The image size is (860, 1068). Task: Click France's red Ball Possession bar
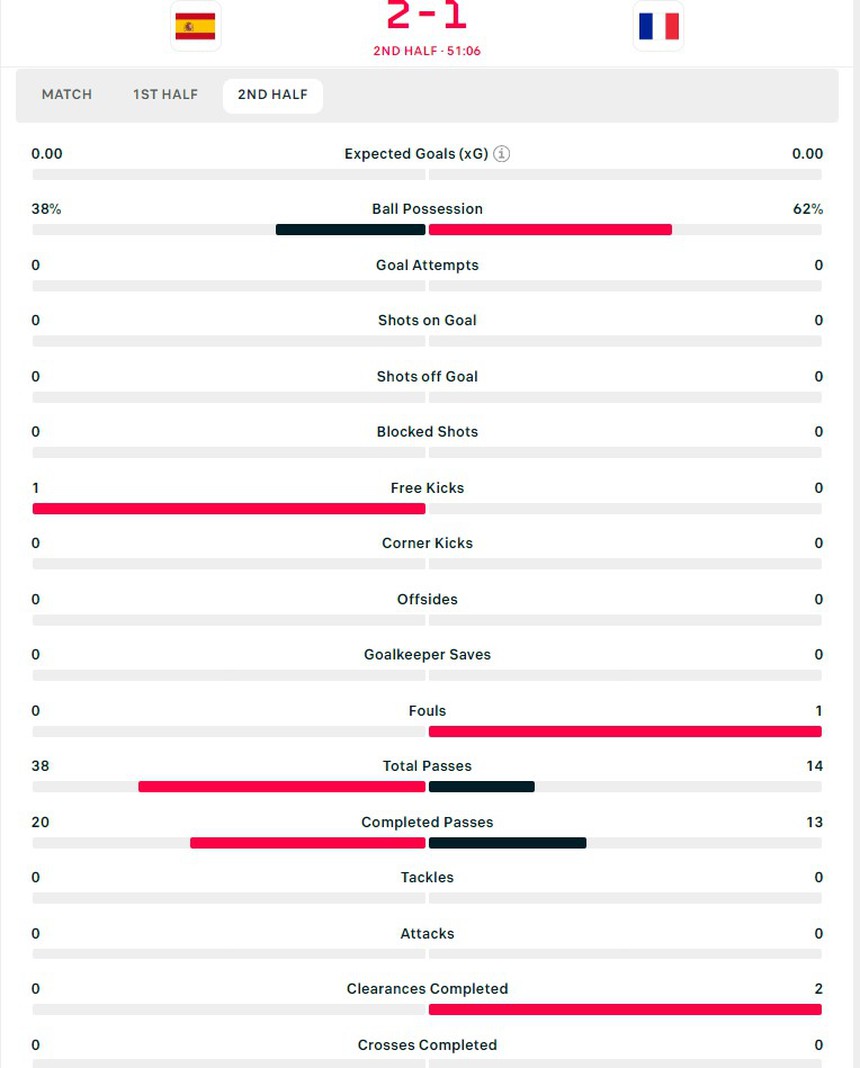tap(550, 230)
